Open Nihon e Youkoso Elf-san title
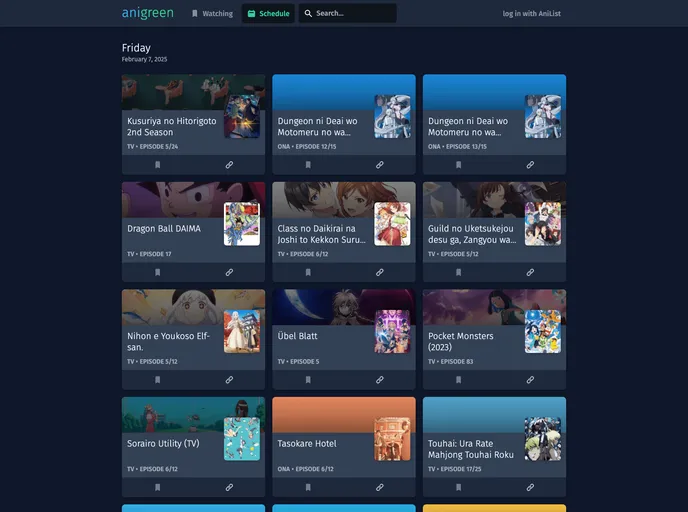The height and width of the screenshot is (512, 688). (x=168, y=341)
